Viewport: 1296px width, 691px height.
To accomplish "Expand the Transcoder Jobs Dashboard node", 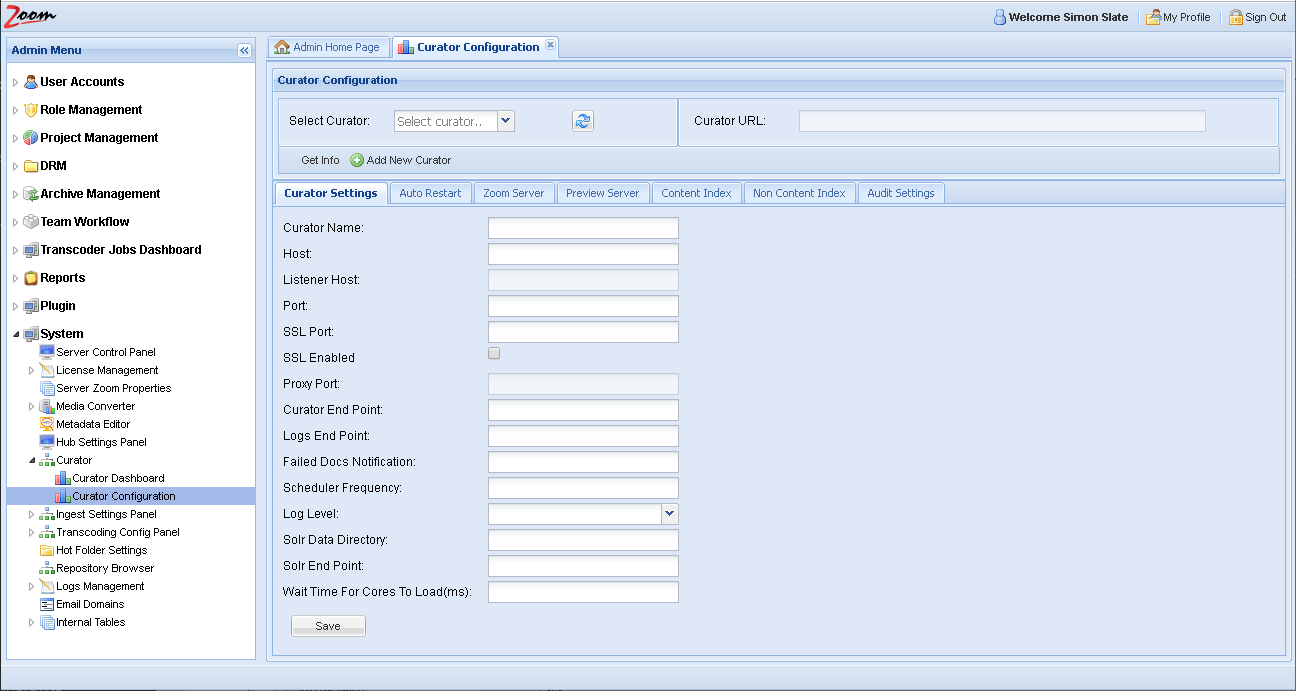I will pos(15,250).
